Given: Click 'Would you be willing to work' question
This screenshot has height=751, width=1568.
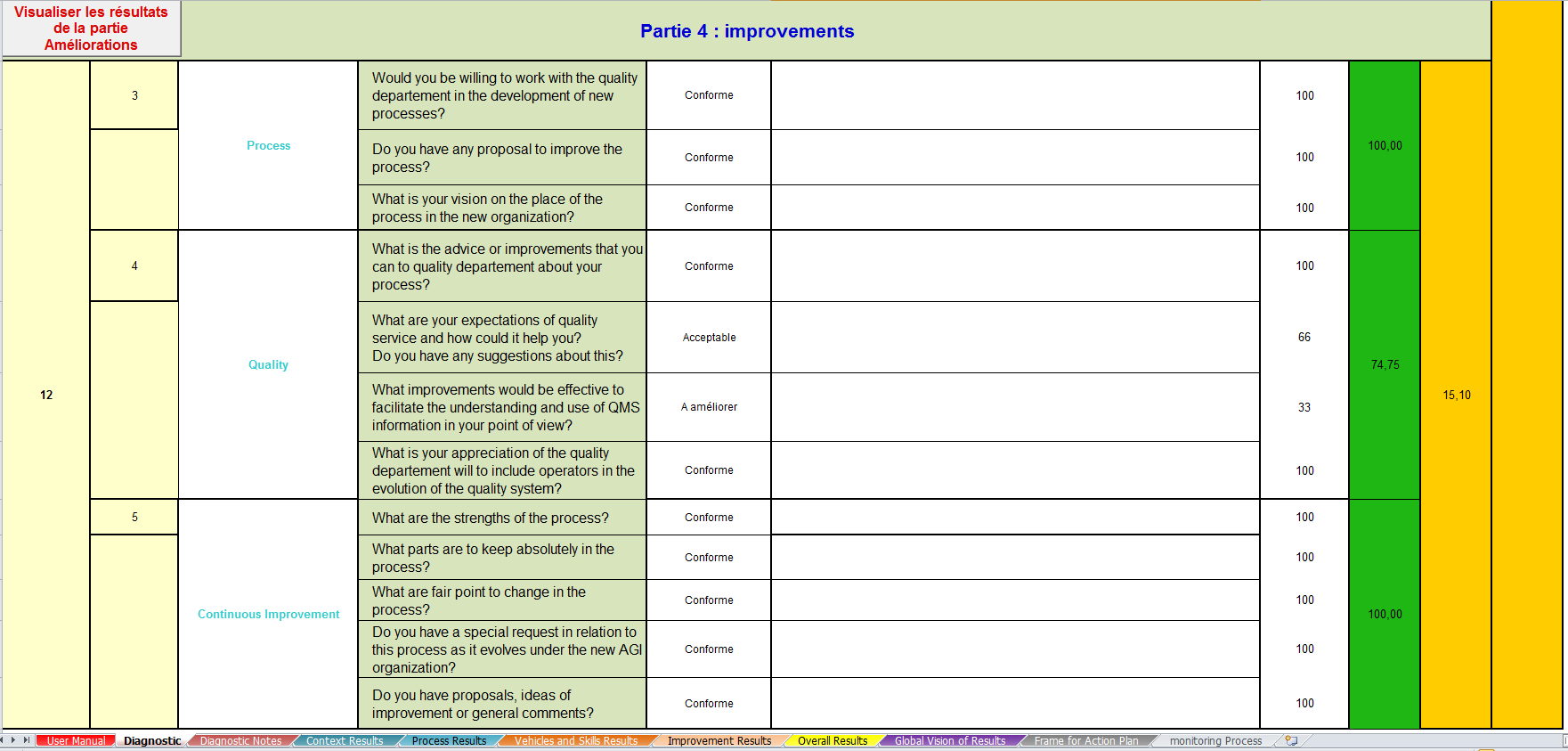Looking at the screenshot, I should coord(502,95).
